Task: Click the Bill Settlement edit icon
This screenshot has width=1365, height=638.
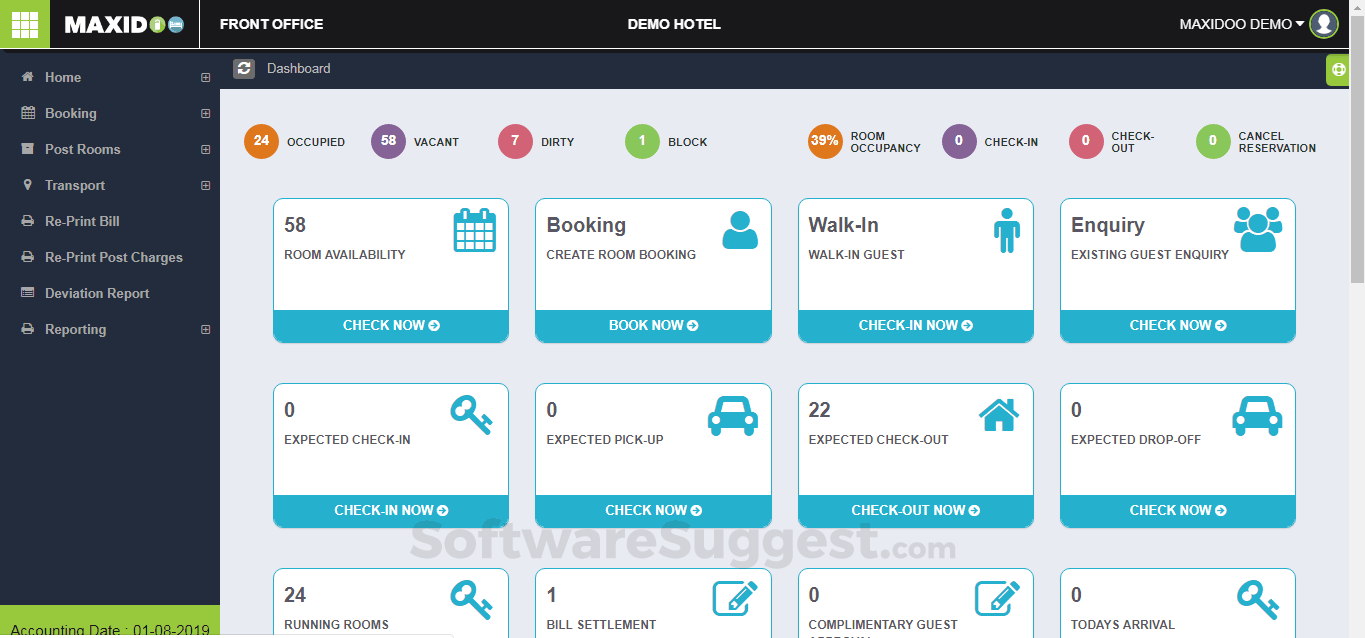Action: pyautogui.click(x=735, y=598)
